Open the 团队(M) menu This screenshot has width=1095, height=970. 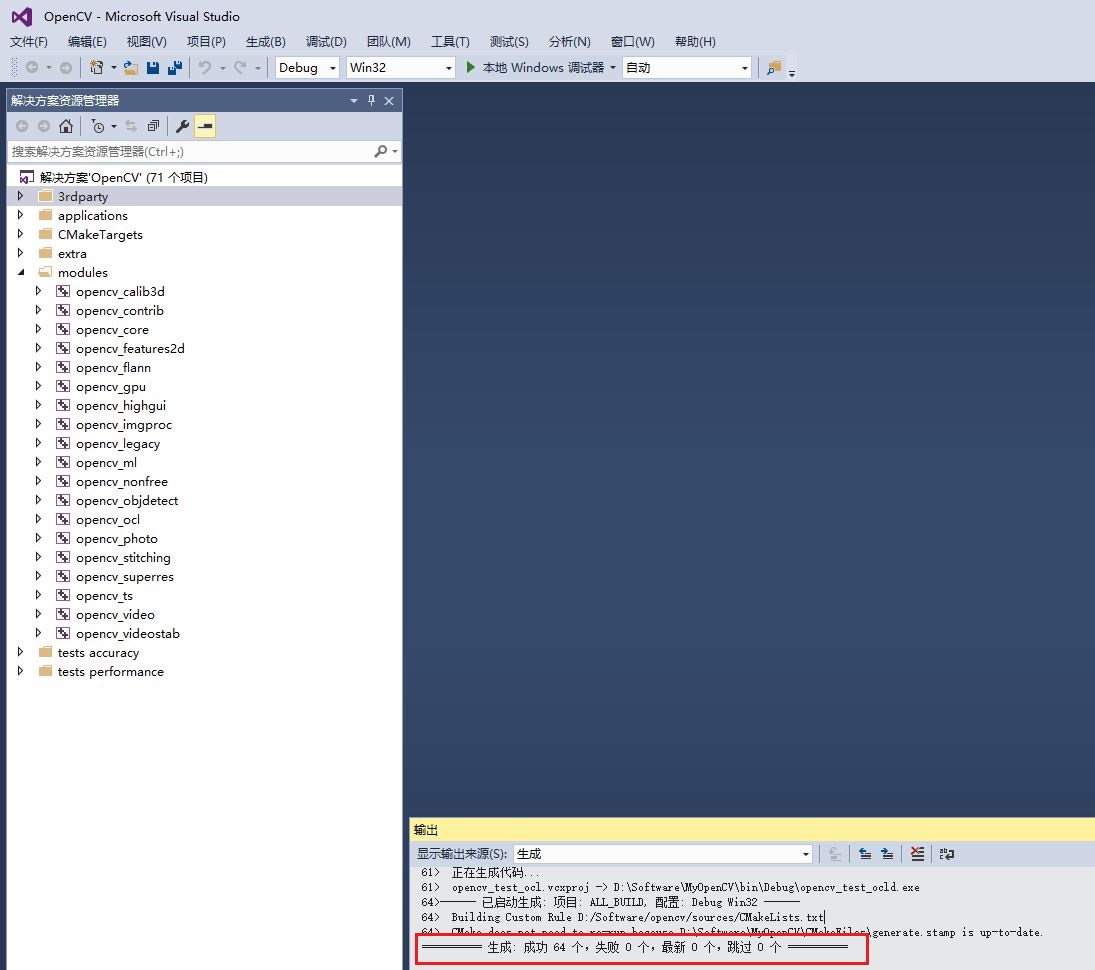(388, 42)
